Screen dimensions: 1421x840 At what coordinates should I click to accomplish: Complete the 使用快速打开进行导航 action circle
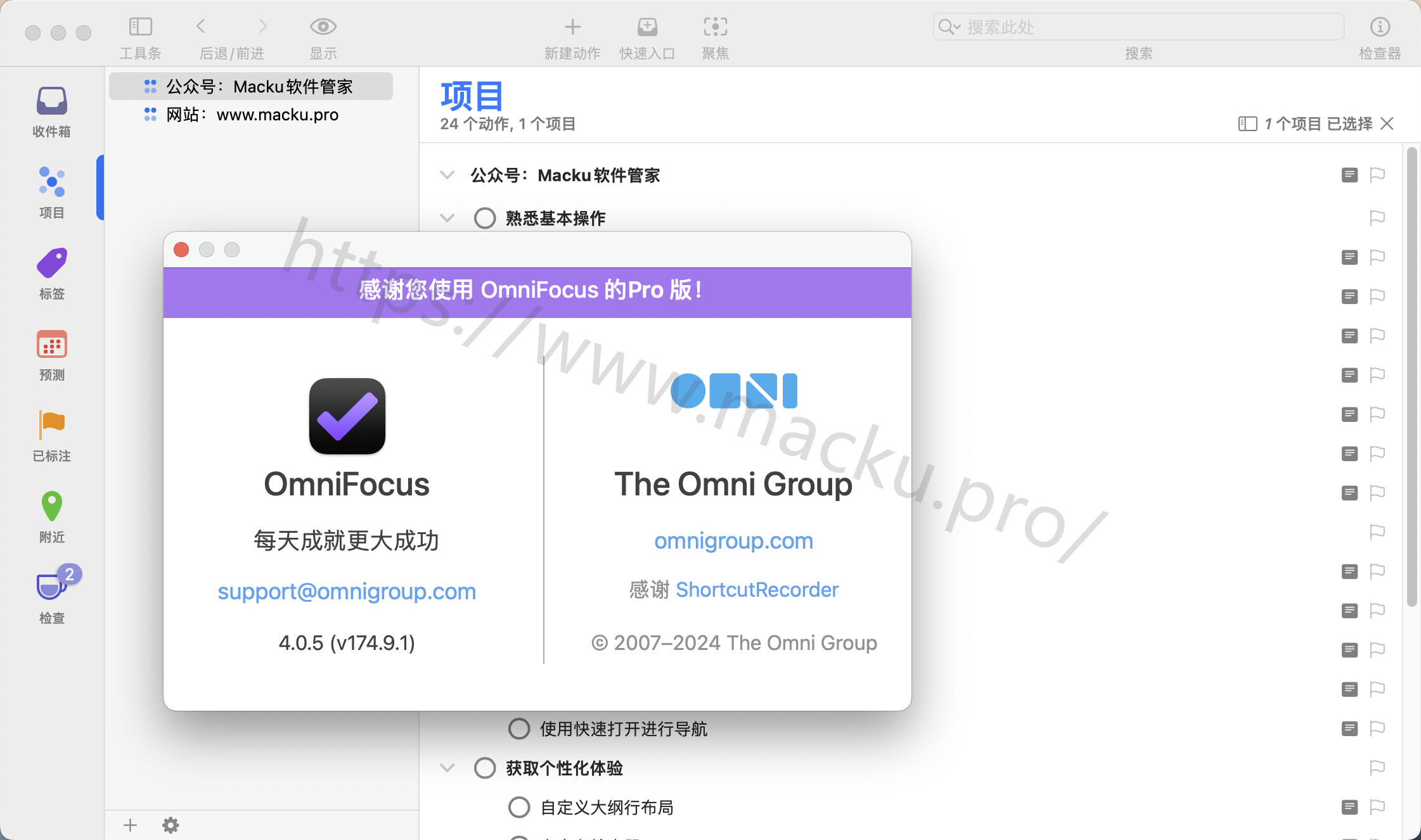519,729
